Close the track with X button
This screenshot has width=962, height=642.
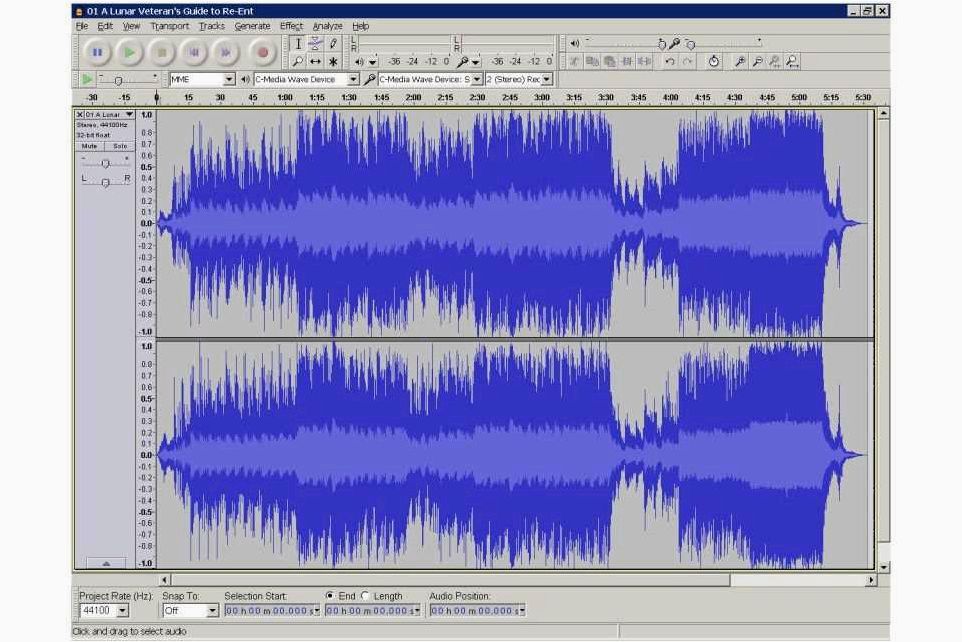(x=80, y=115)
